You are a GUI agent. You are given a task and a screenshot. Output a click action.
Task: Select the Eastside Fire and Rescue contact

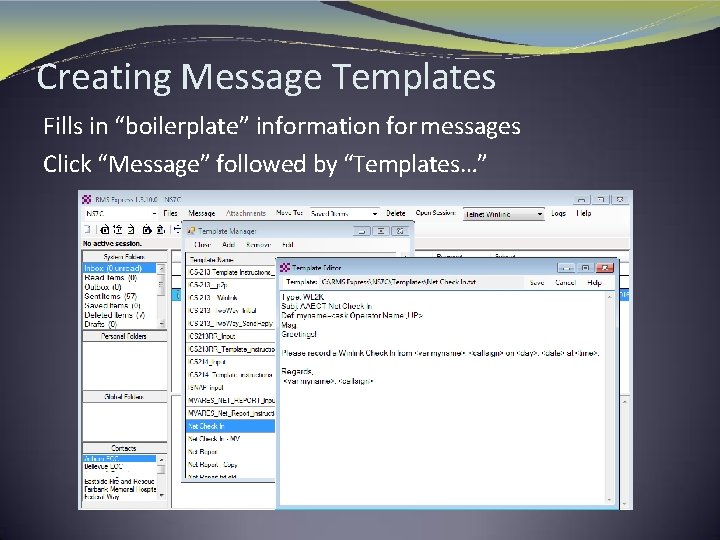120,482
